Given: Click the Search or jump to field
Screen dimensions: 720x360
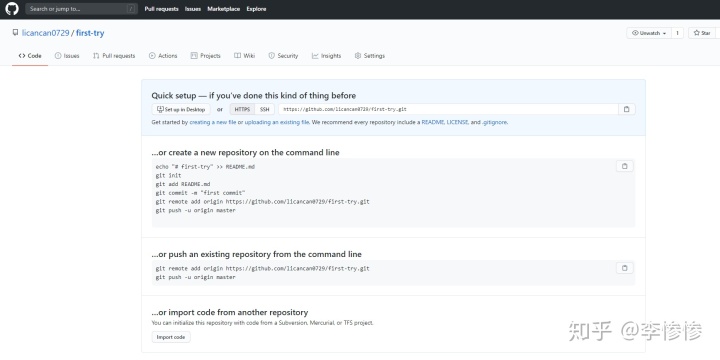Looking at the screenshot, I should click(81, 9).
